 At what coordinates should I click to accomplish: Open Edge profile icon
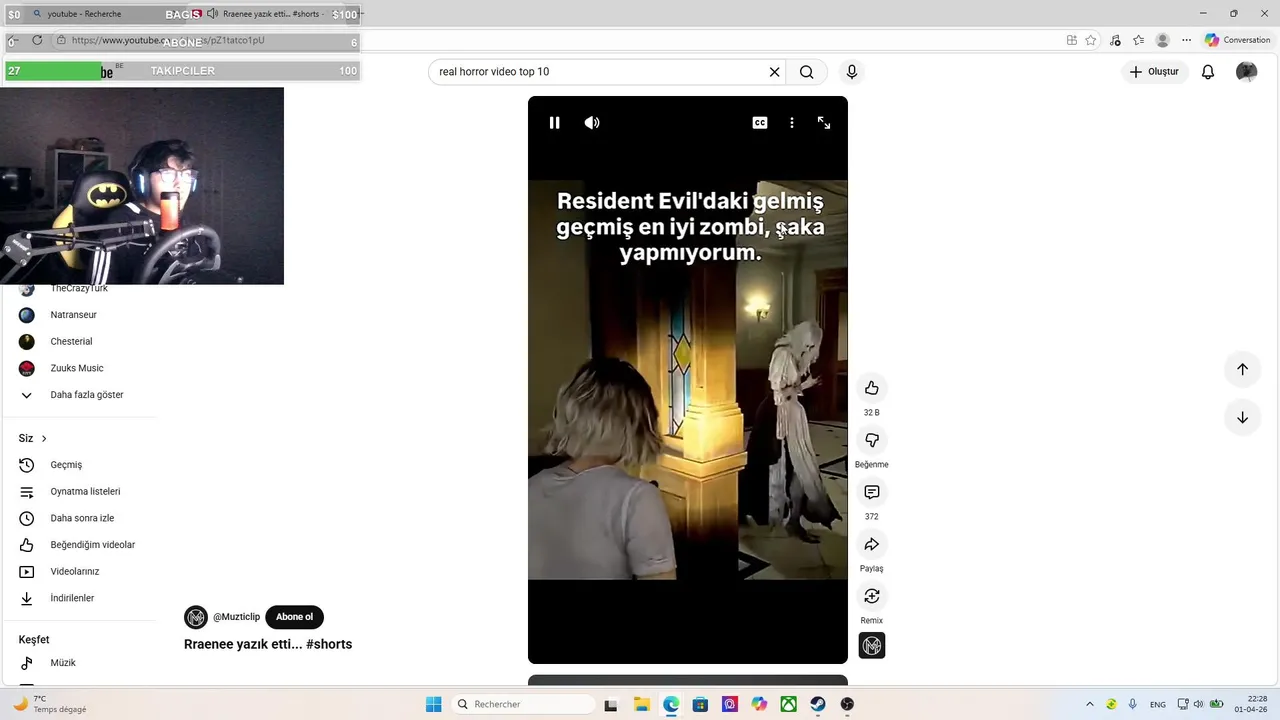point(1162,40)
